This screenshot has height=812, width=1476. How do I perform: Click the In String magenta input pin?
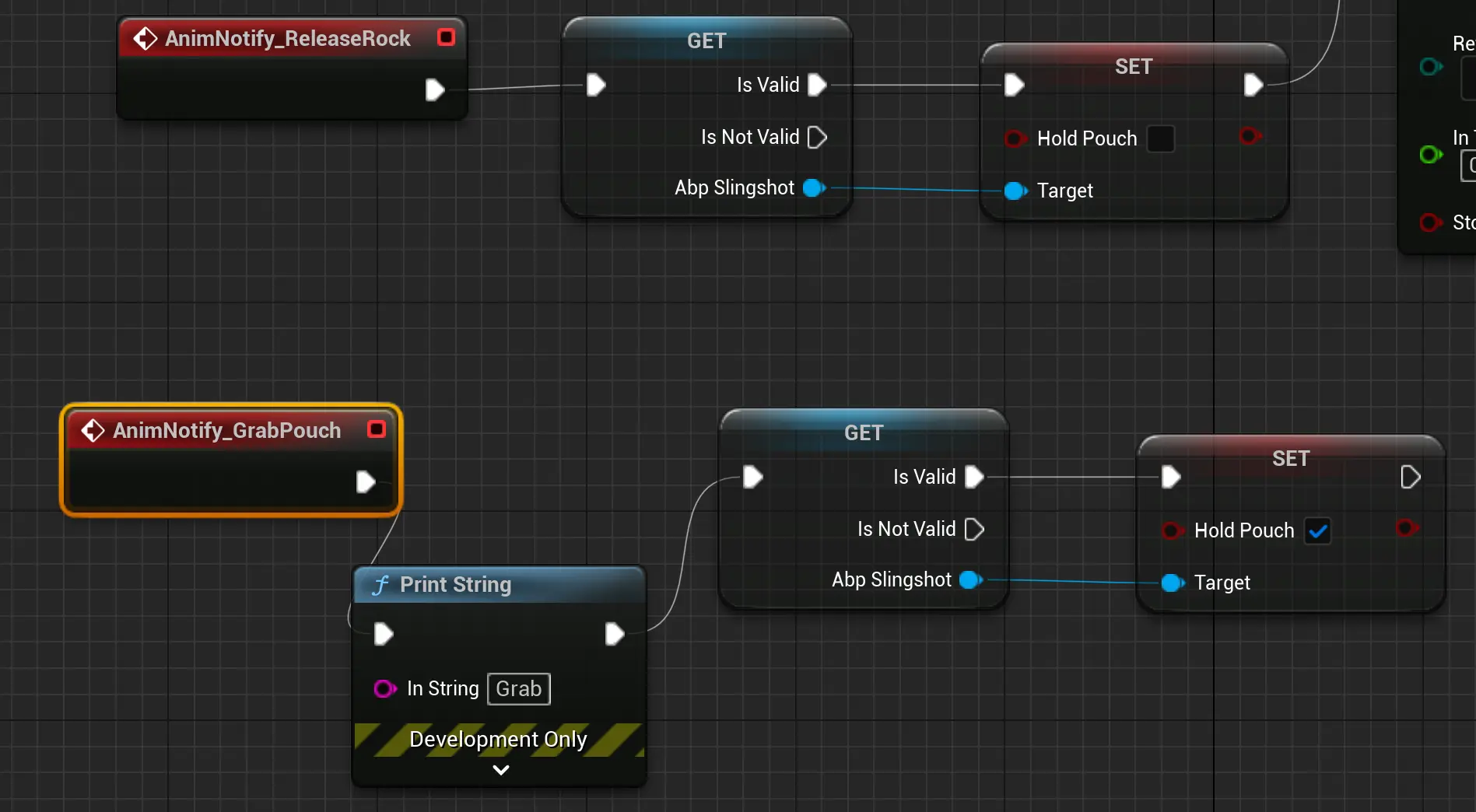point(384,688)
